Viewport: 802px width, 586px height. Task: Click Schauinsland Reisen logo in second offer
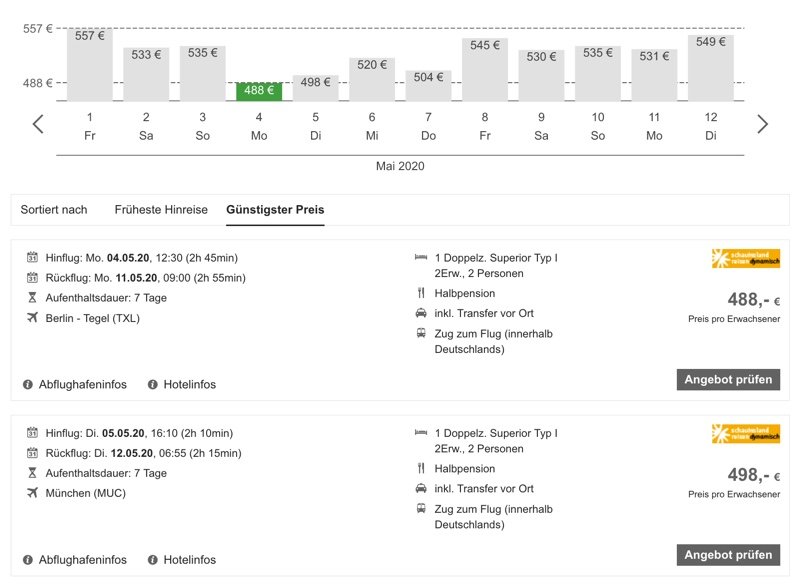pos(745,434)
